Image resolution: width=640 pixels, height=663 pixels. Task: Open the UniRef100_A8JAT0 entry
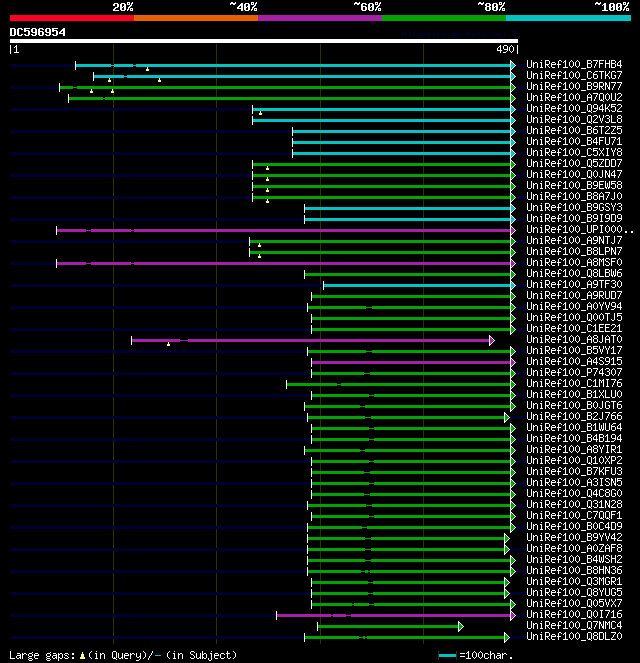574,339
